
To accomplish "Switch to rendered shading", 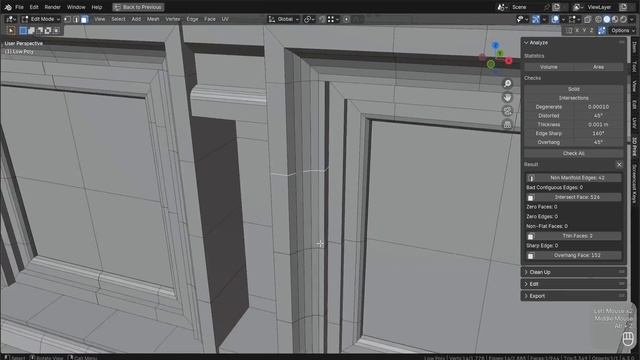I will [x=624, y=19].
